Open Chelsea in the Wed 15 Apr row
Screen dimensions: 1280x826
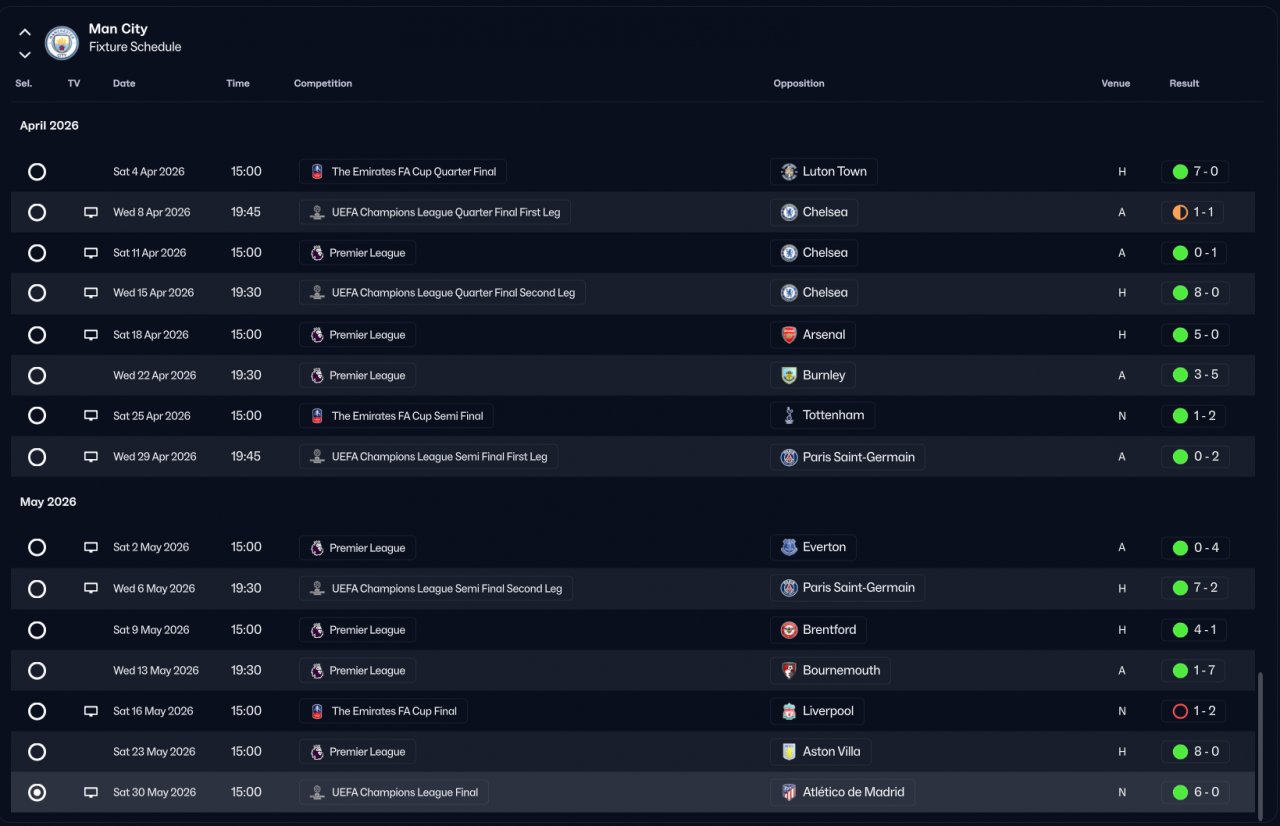pyautogui.click(x=814, y=293)
